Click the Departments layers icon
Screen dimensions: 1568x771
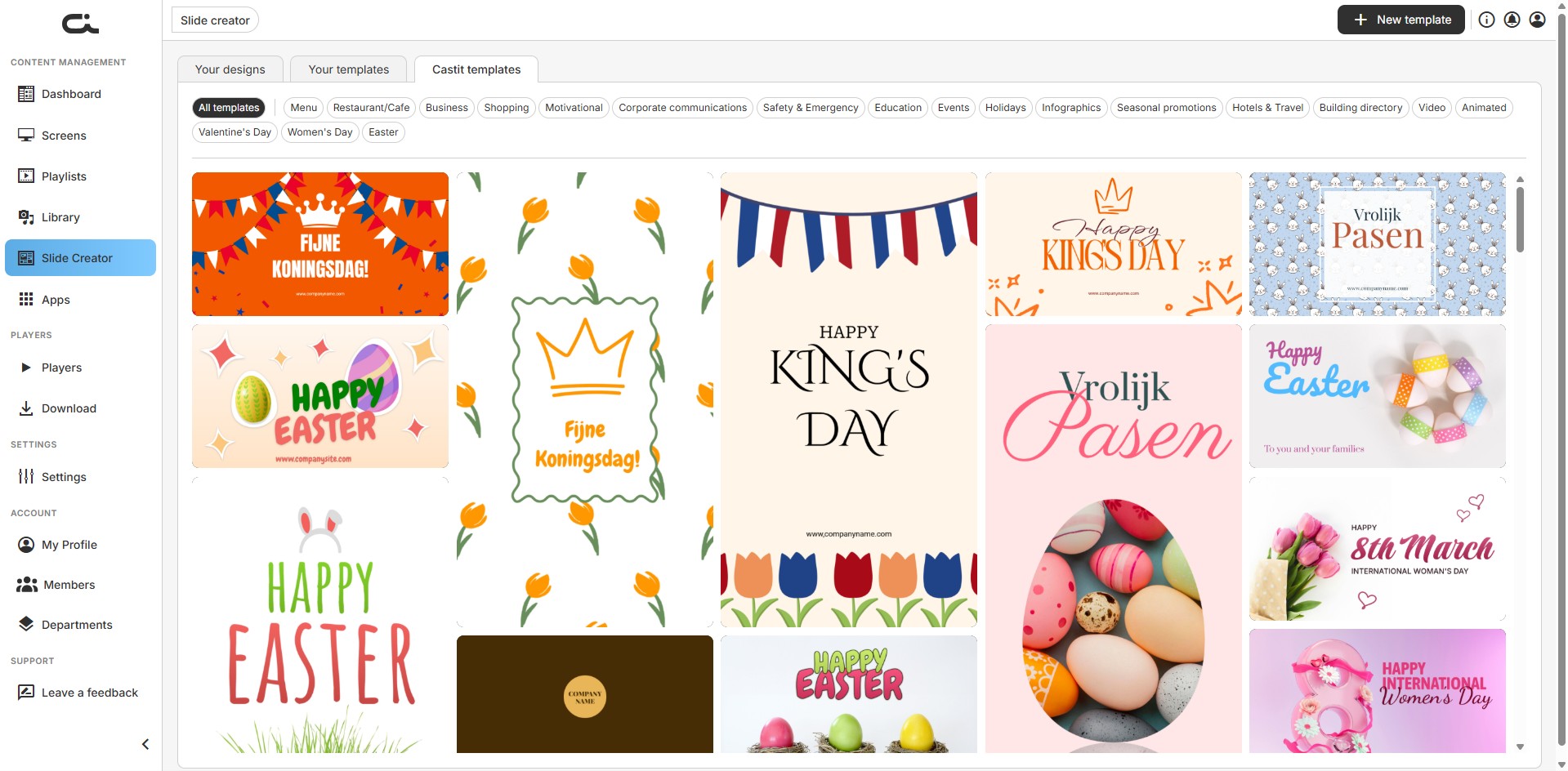(26, 625)
